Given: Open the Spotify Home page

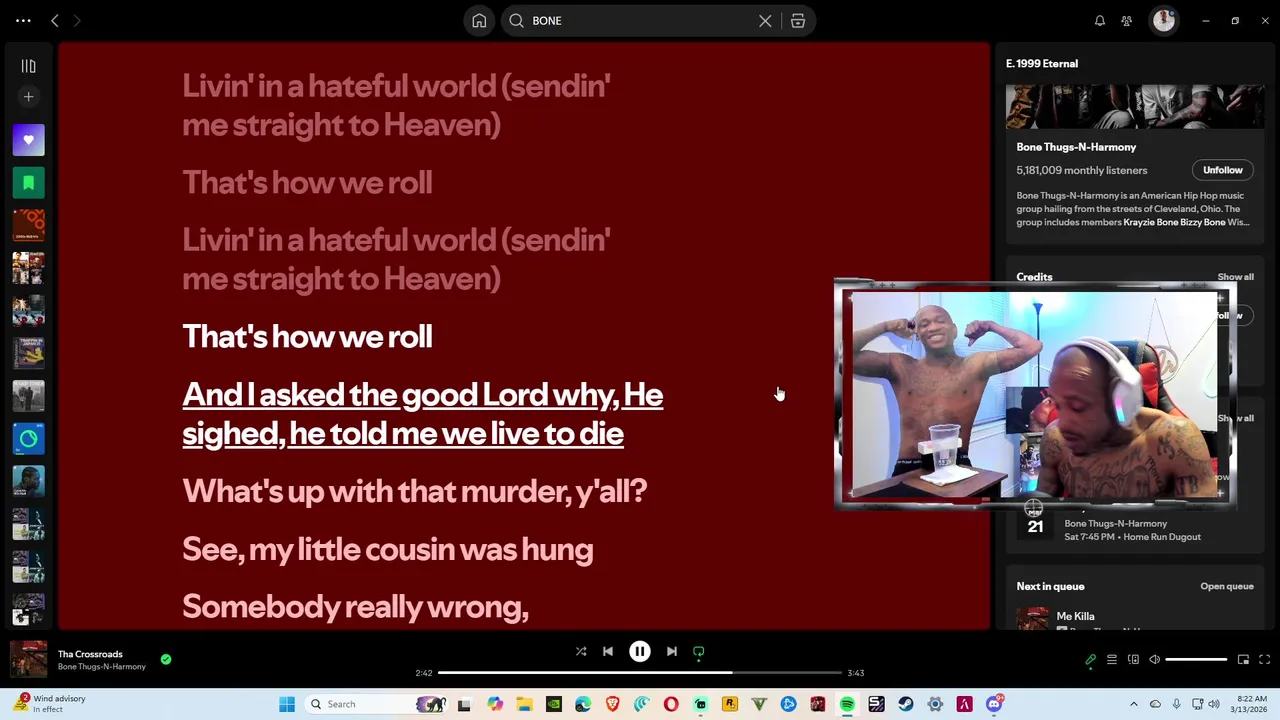Looking at the screenshot, I should 479,21.
